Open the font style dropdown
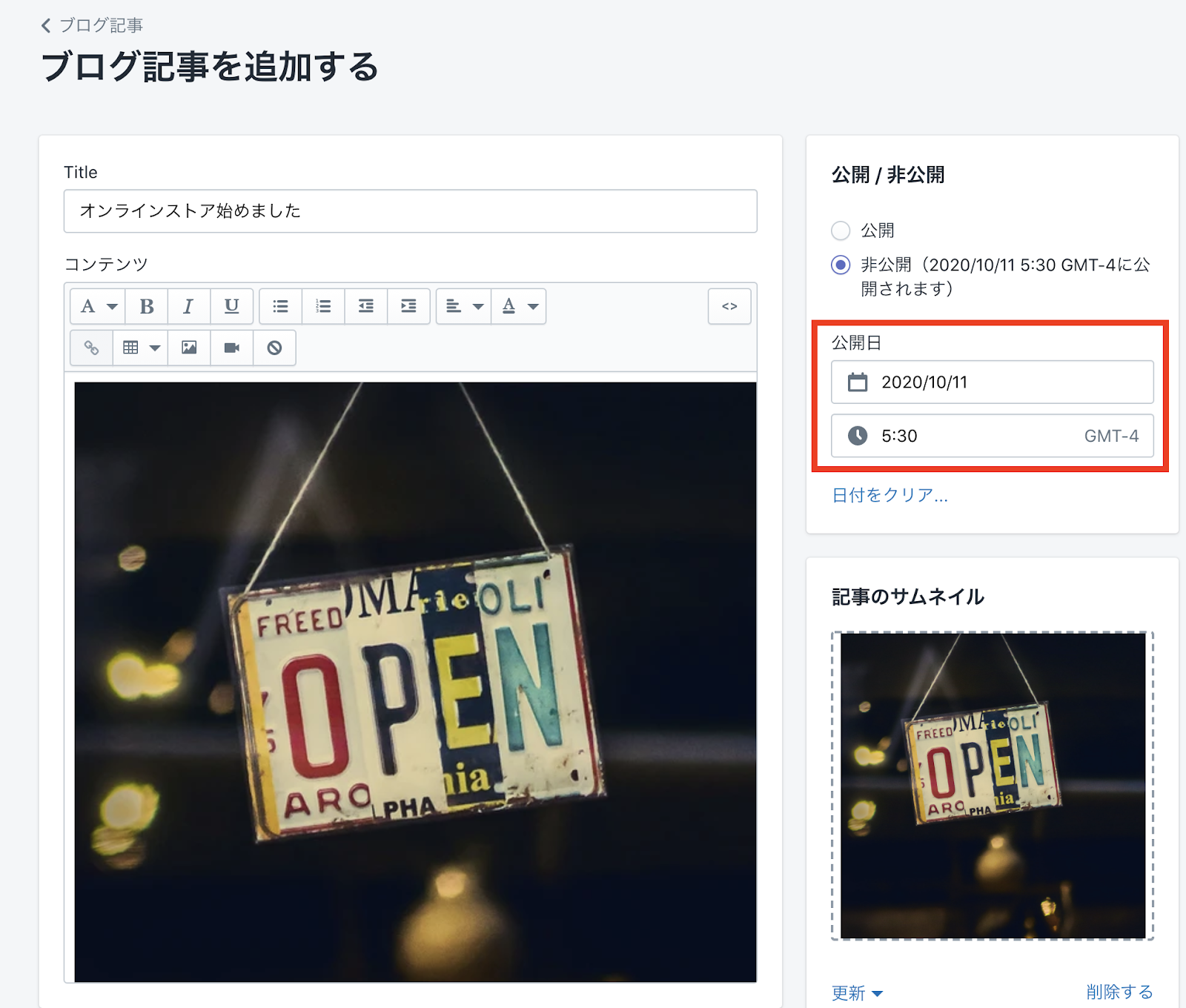 tap(98, 307)
